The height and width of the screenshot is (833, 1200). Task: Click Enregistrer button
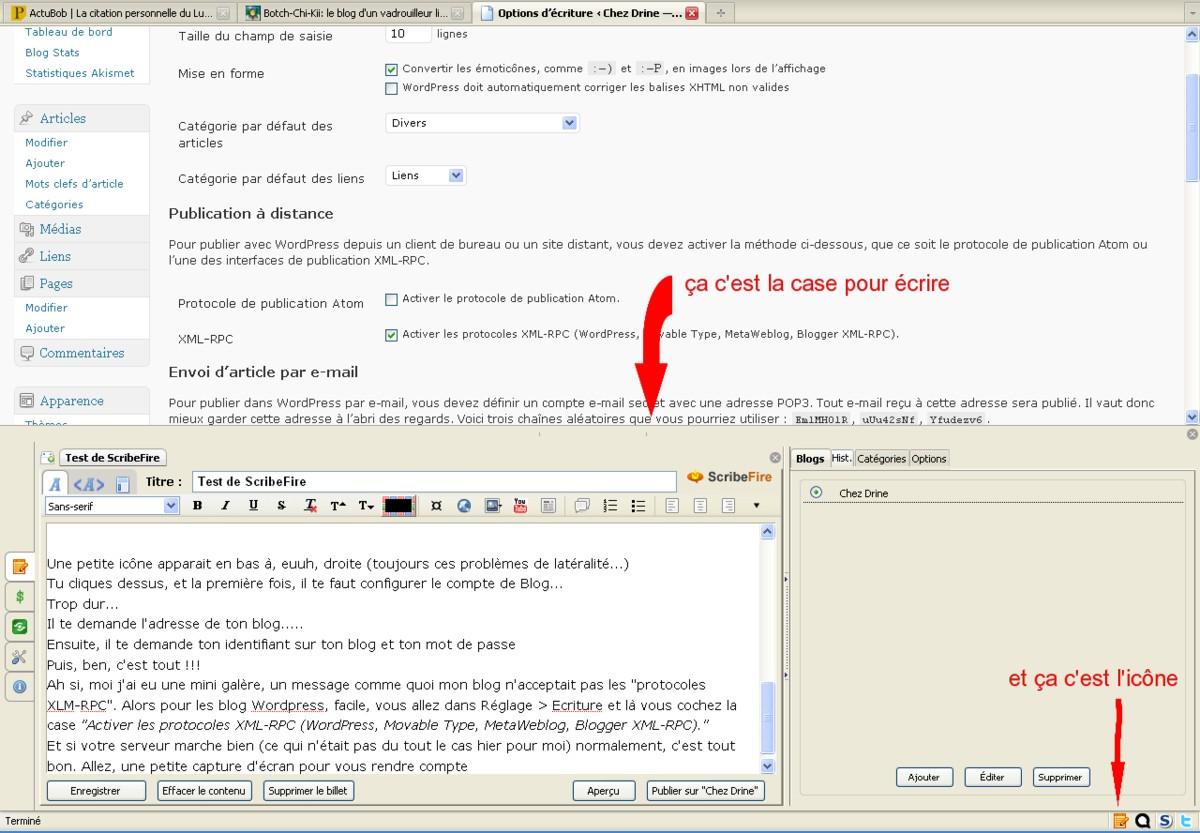click(96, 791)
